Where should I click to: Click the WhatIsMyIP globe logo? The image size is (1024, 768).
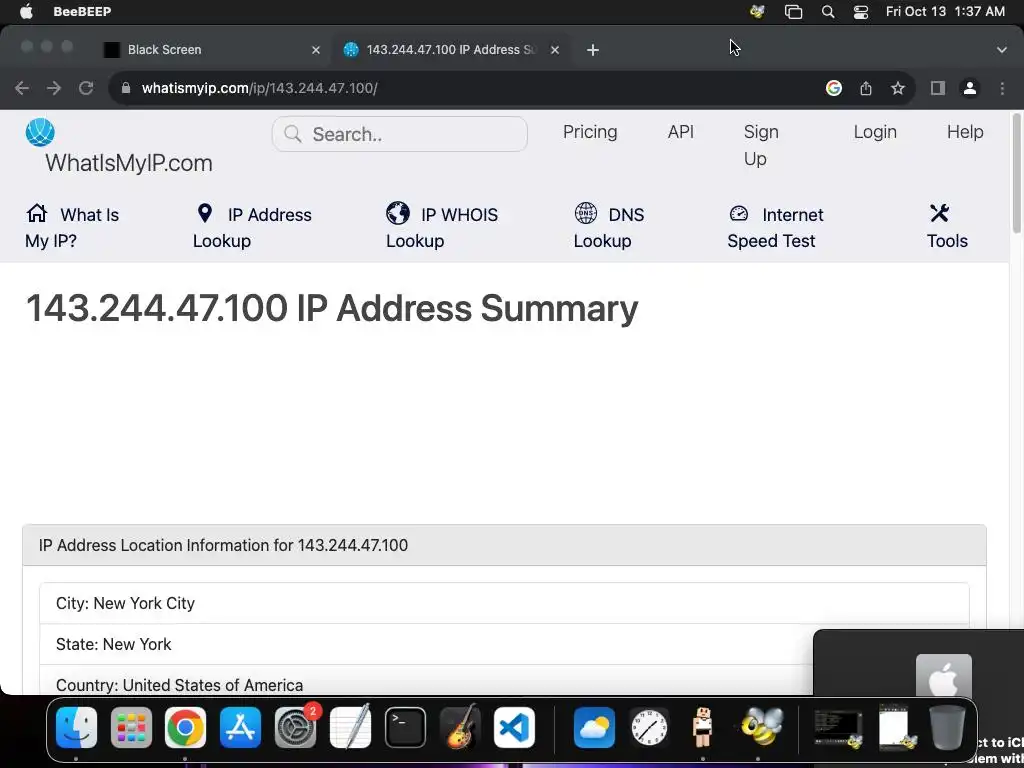point(40,133)
